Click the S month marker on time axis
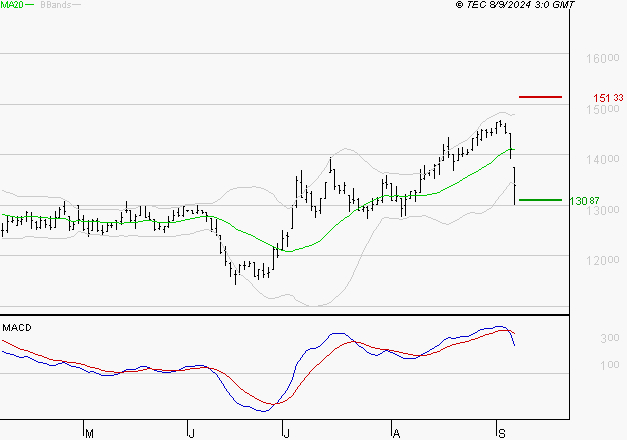This screenshot has width=627, height=440. 502,433
